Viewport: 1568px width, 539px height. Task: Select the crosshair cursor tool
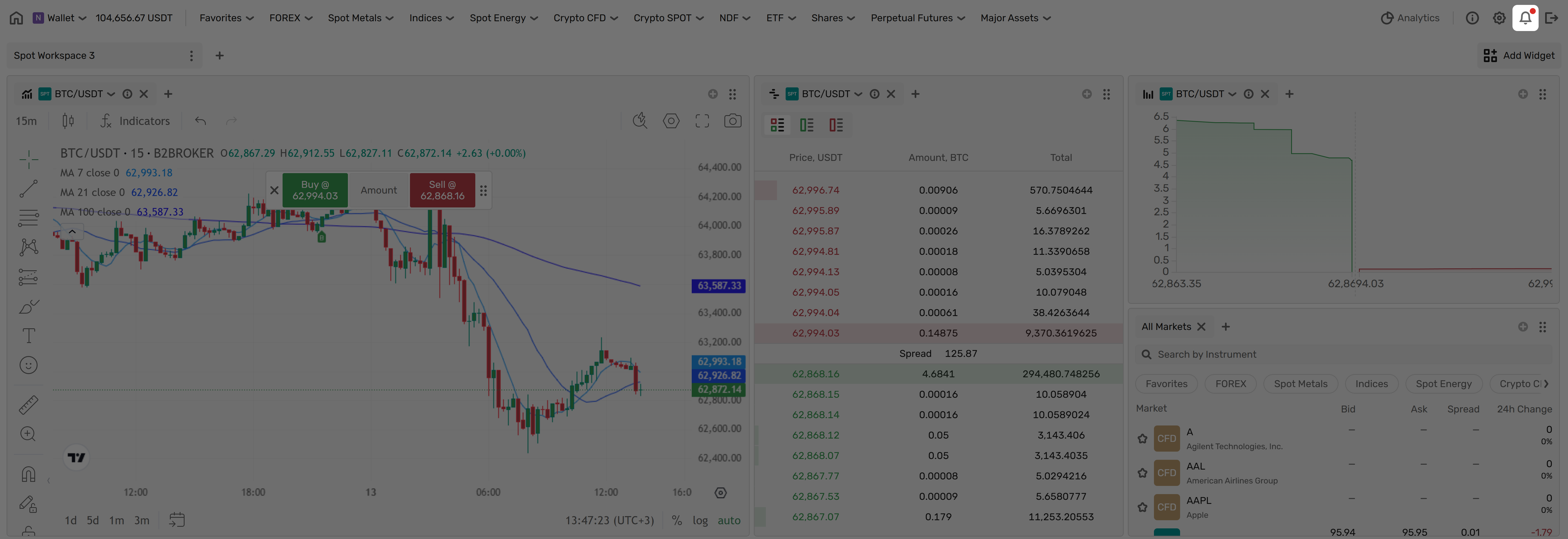coord(29,160)
